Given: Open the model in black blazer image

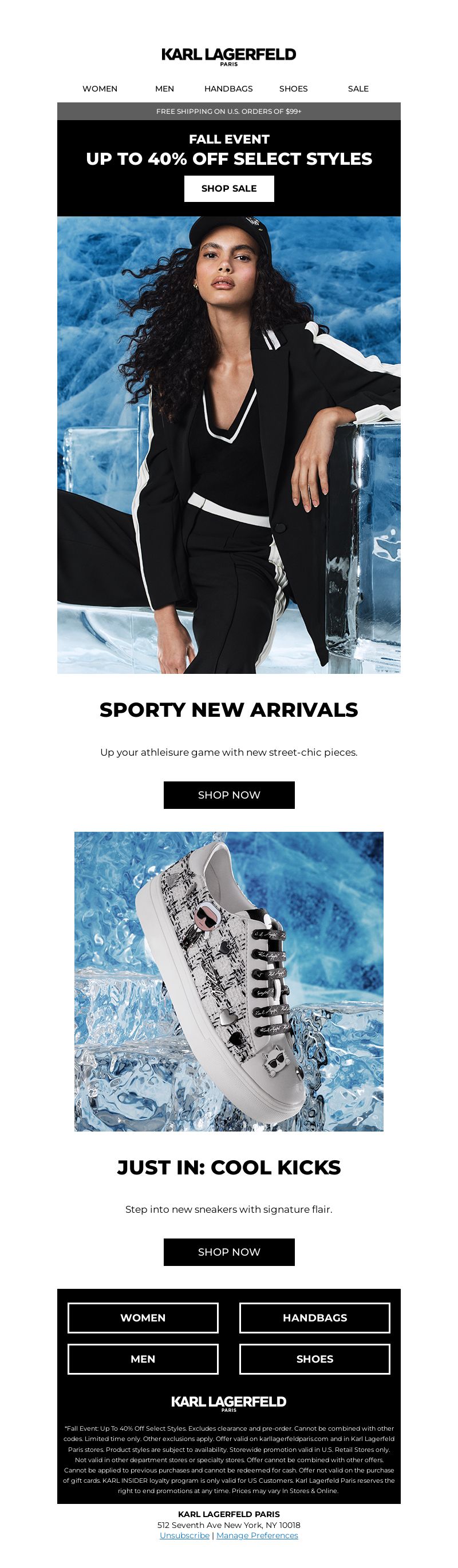Looking at the screenshot, I should point(229,445).
